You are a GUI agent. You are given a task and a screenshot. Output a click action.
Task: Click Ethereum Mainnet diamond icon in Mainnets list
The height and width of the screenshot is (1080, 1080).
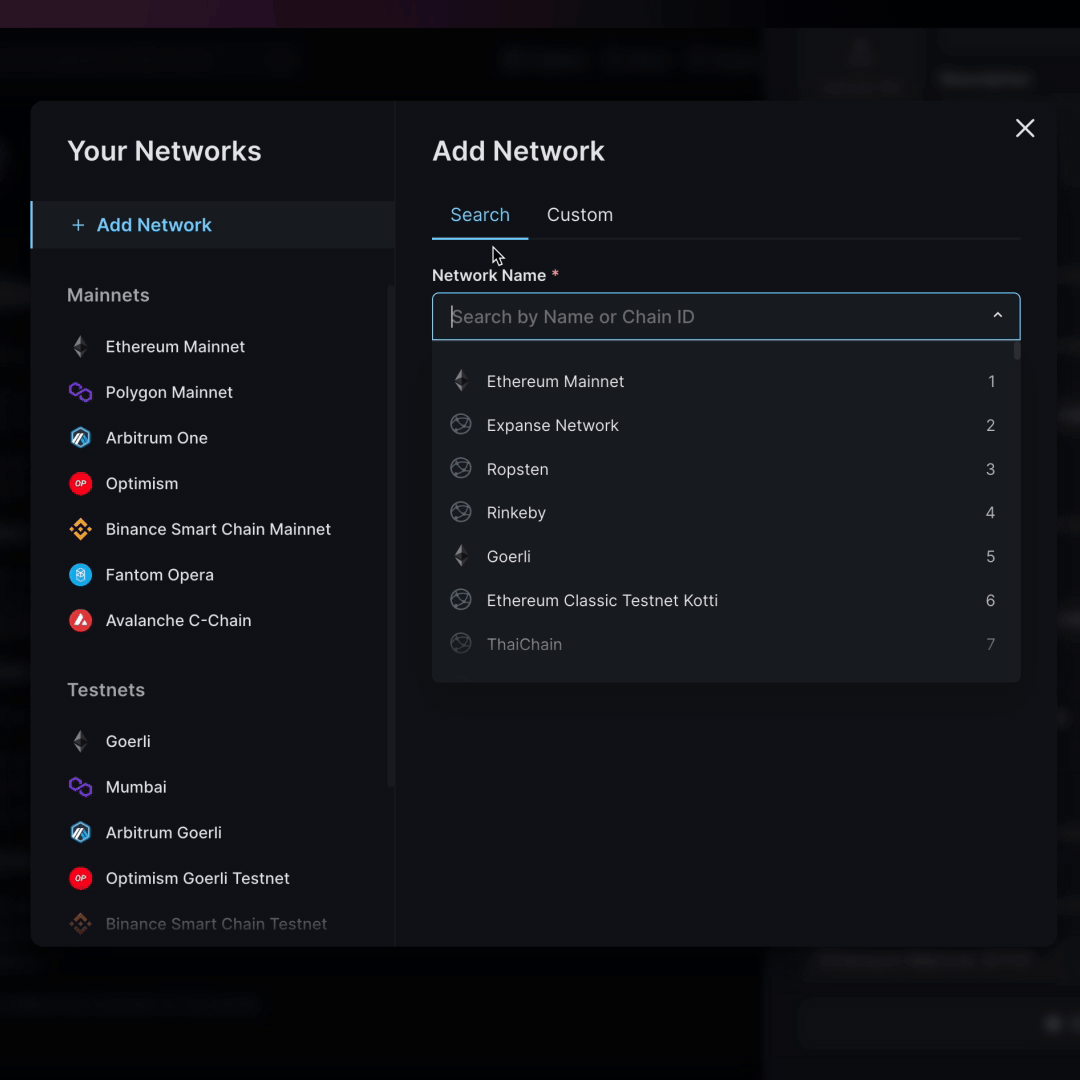81,346
